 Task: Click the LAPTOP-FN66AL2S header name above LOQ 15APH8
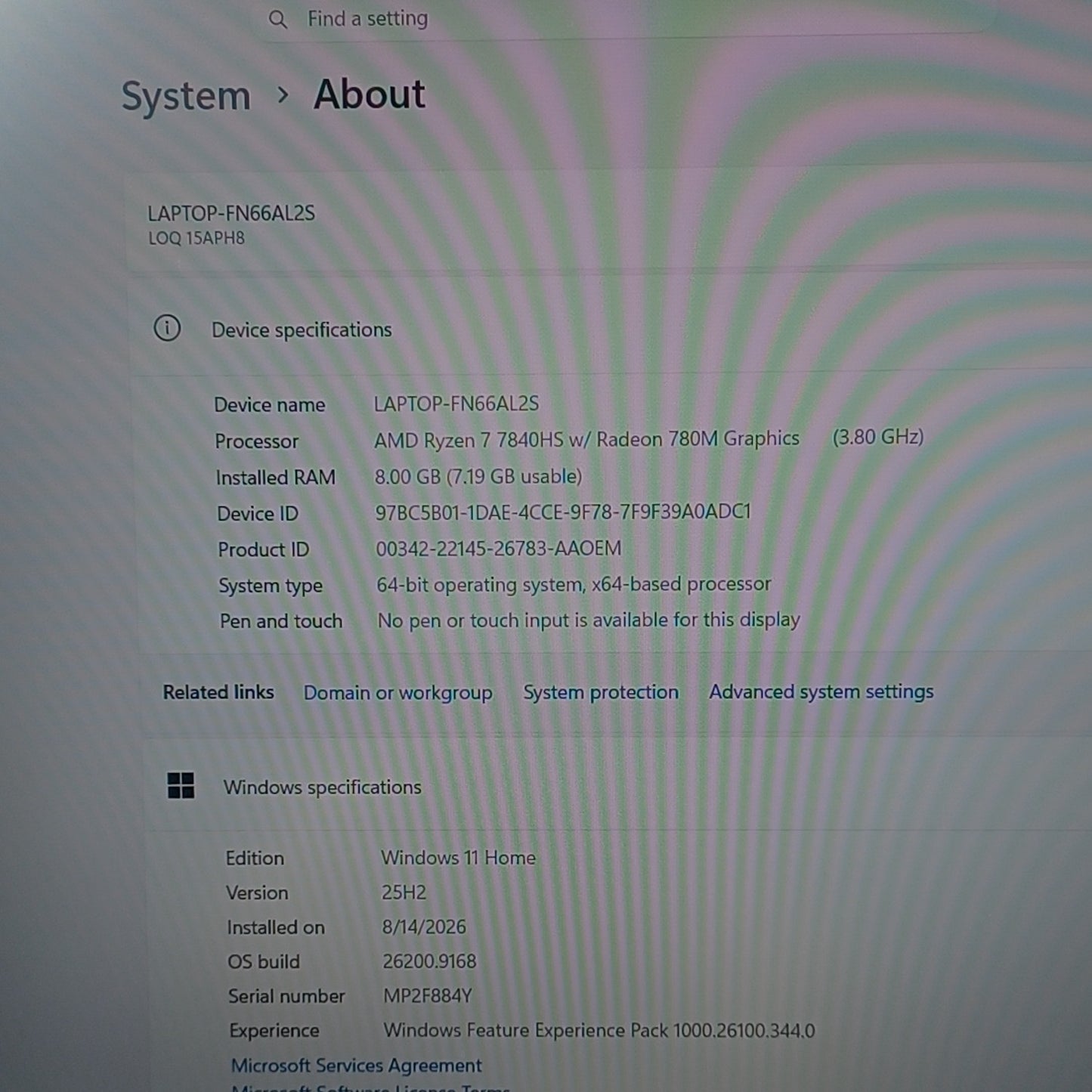(231, 213)
